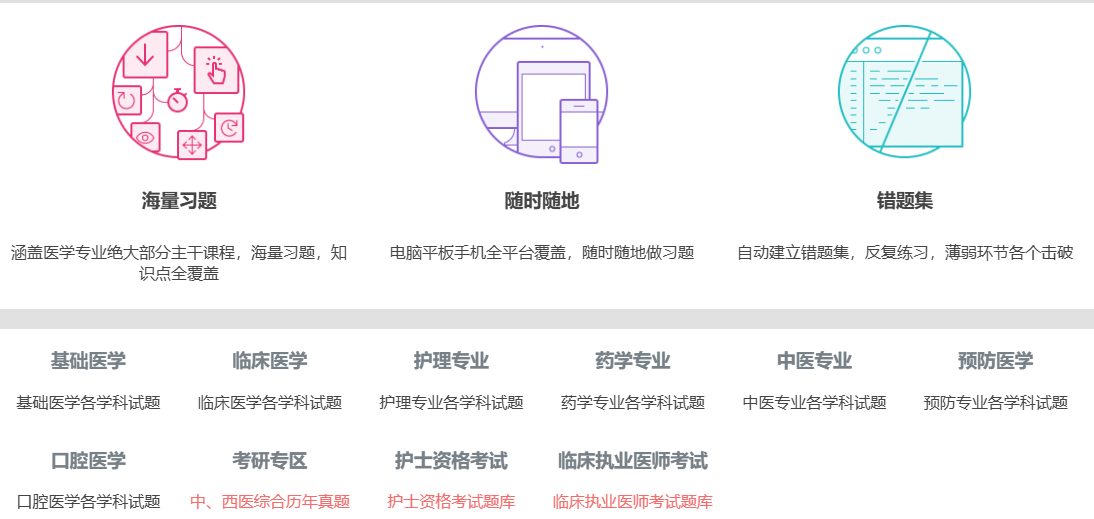Image resolution: width=1094 pixels, height=519 pixels.
Task: Open the 预防医学 category heading
Action: (996, 361)
